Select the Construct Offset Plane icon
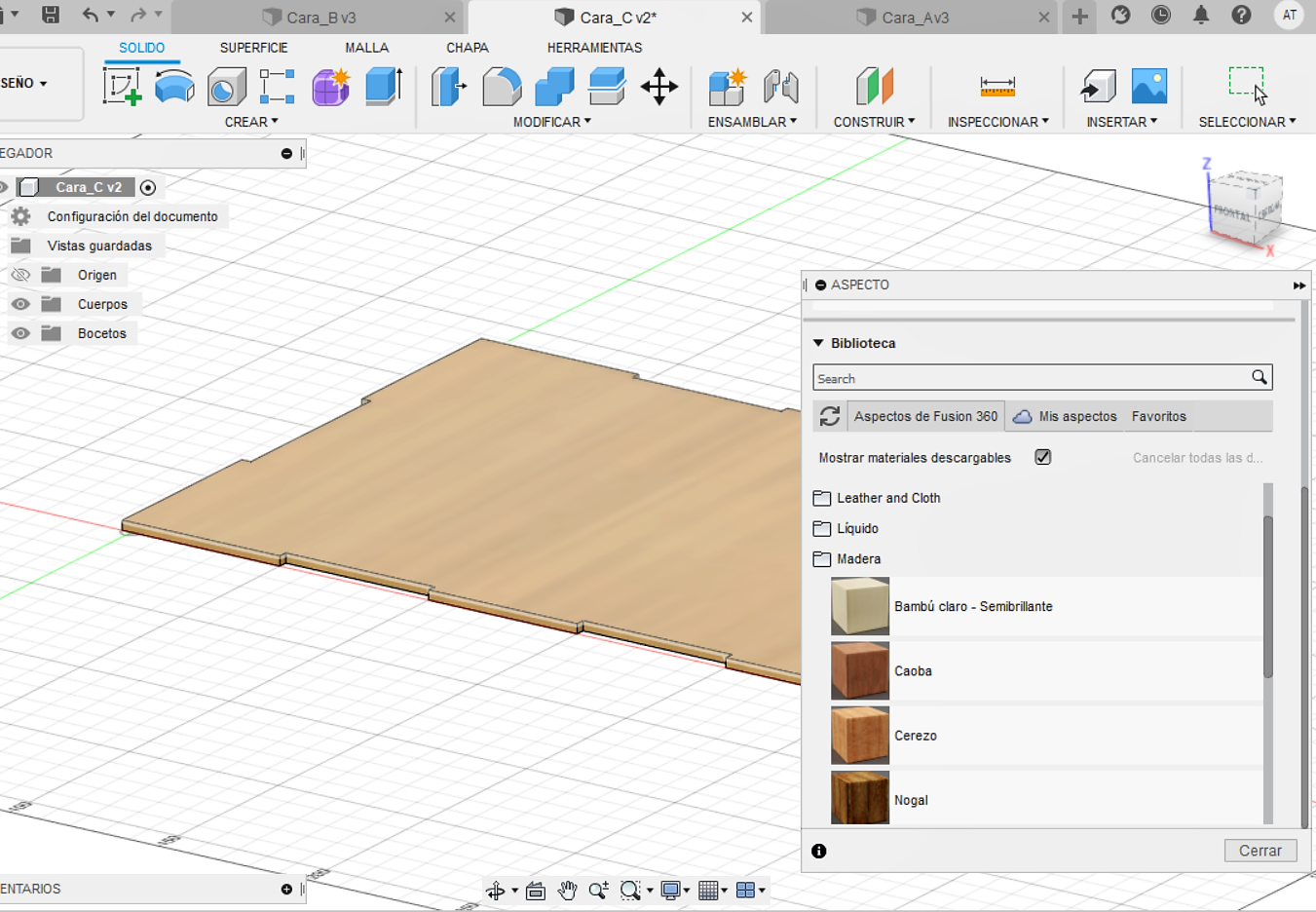Screen dimensions: 1316x912 click(875, 86)
